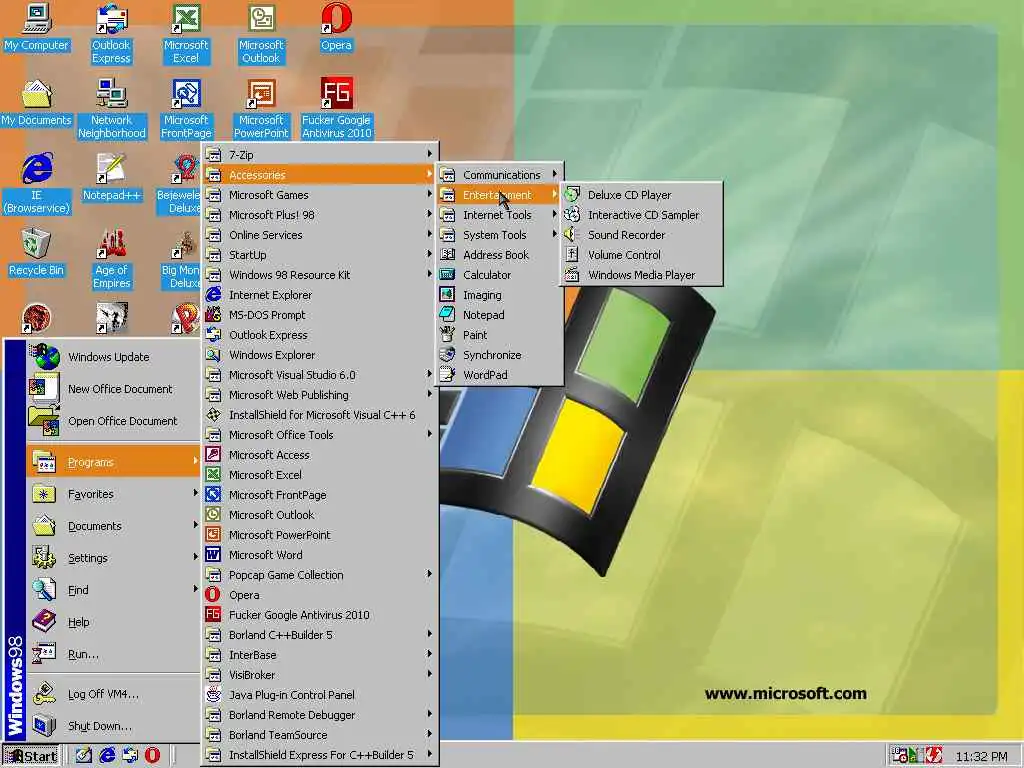
Task: Expand the Online Services submenu
Action: [319, 235]
